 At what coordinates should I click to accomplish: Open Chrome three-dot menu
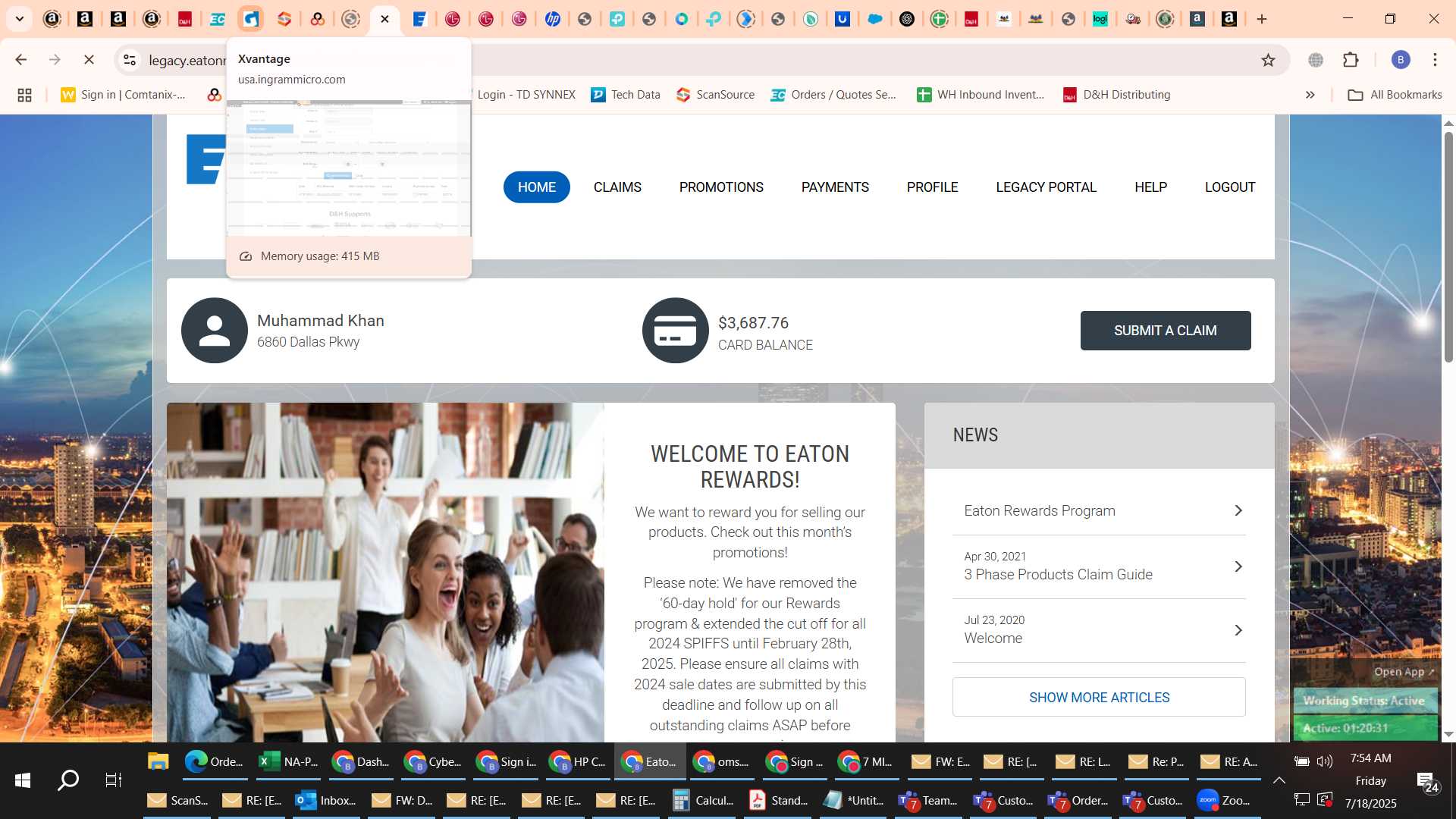click(1435, 60)
